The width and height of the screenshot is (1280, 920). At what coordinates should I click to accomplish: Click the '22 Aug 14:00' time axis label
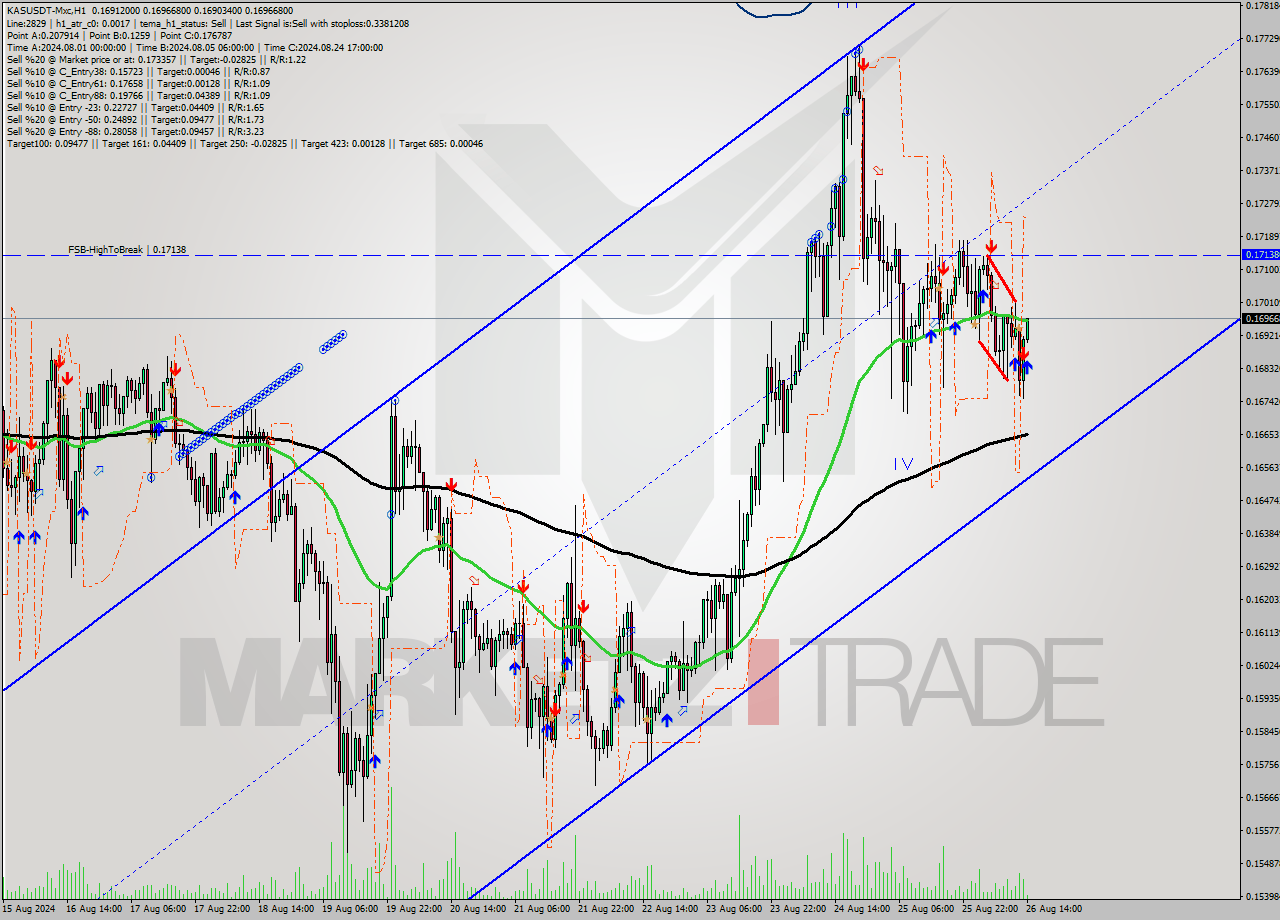670,909
